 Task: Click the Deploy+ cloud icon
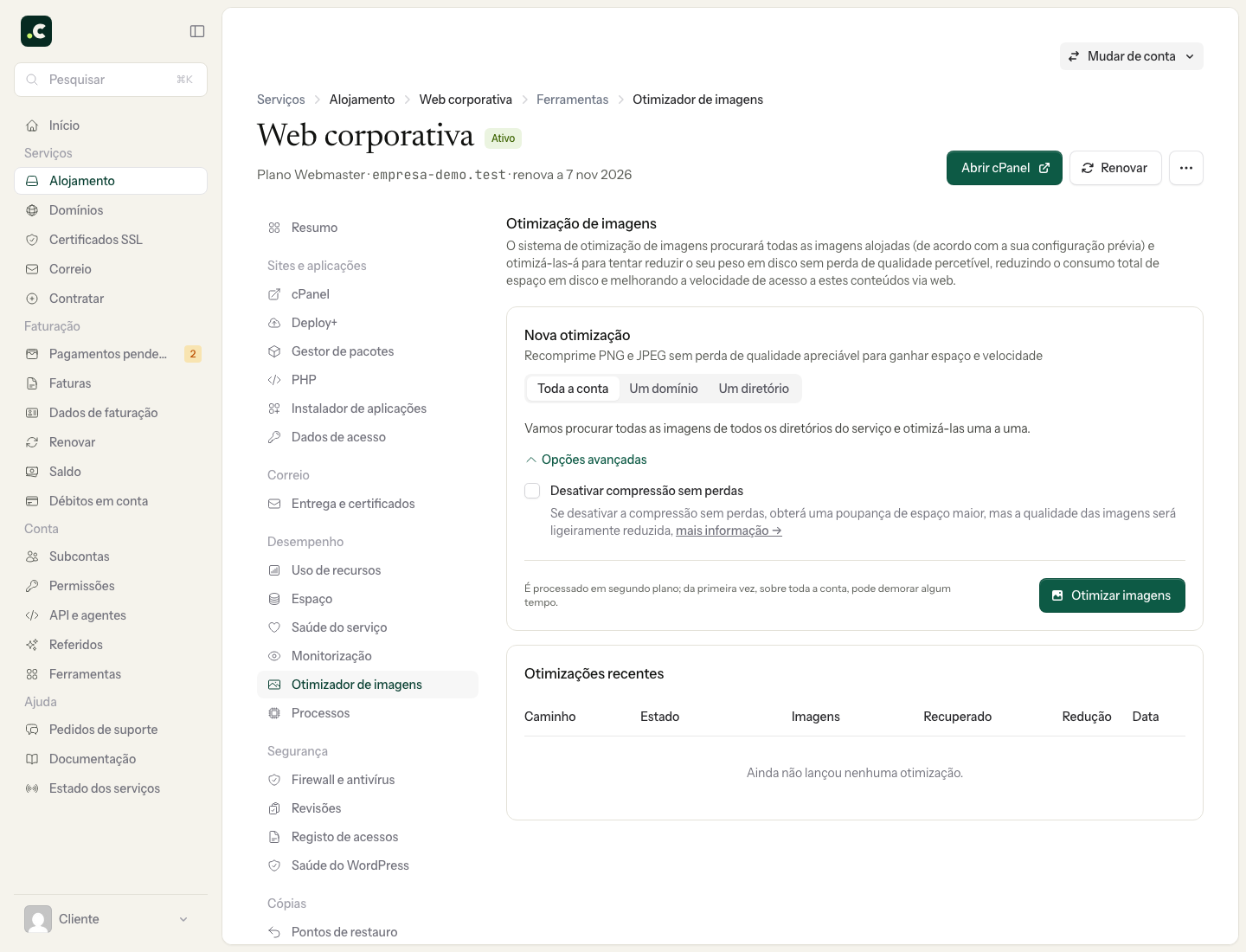click(x=274, y=323)
